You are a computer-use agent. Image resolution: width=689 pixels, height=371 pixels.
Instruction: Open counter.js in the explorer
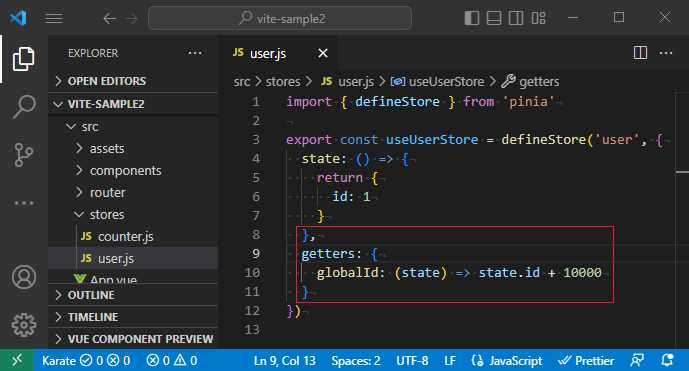(133, 236)
